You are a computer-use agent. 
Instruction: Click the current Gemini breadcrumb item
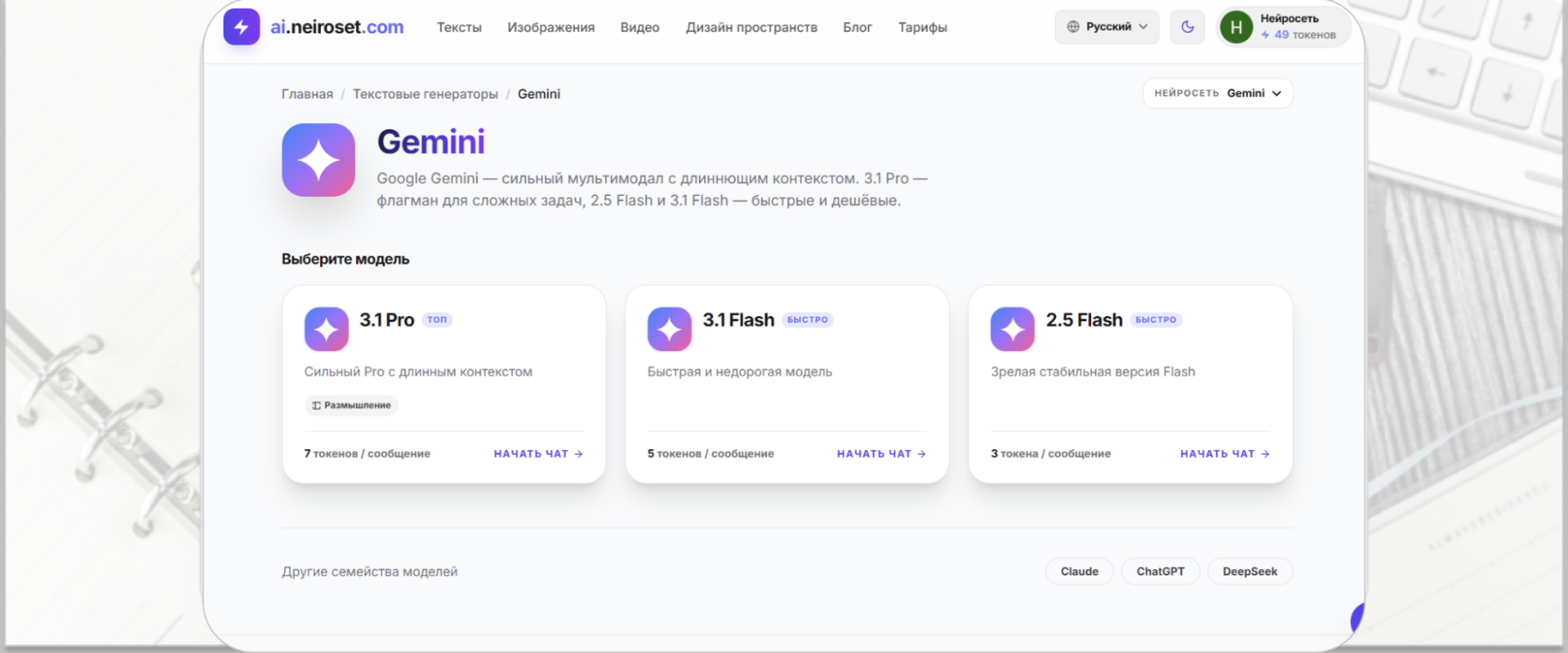coord(539,94)
